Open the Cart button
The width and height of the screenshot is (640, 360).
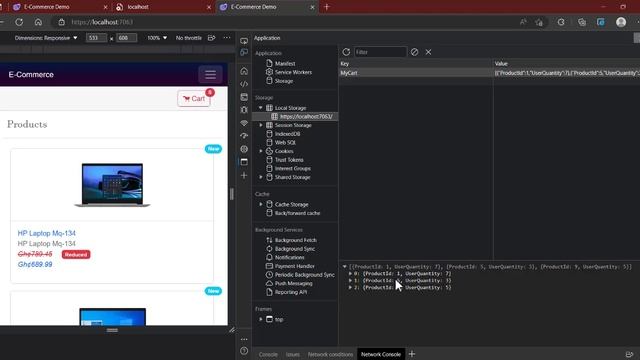(x=194, y=99)
